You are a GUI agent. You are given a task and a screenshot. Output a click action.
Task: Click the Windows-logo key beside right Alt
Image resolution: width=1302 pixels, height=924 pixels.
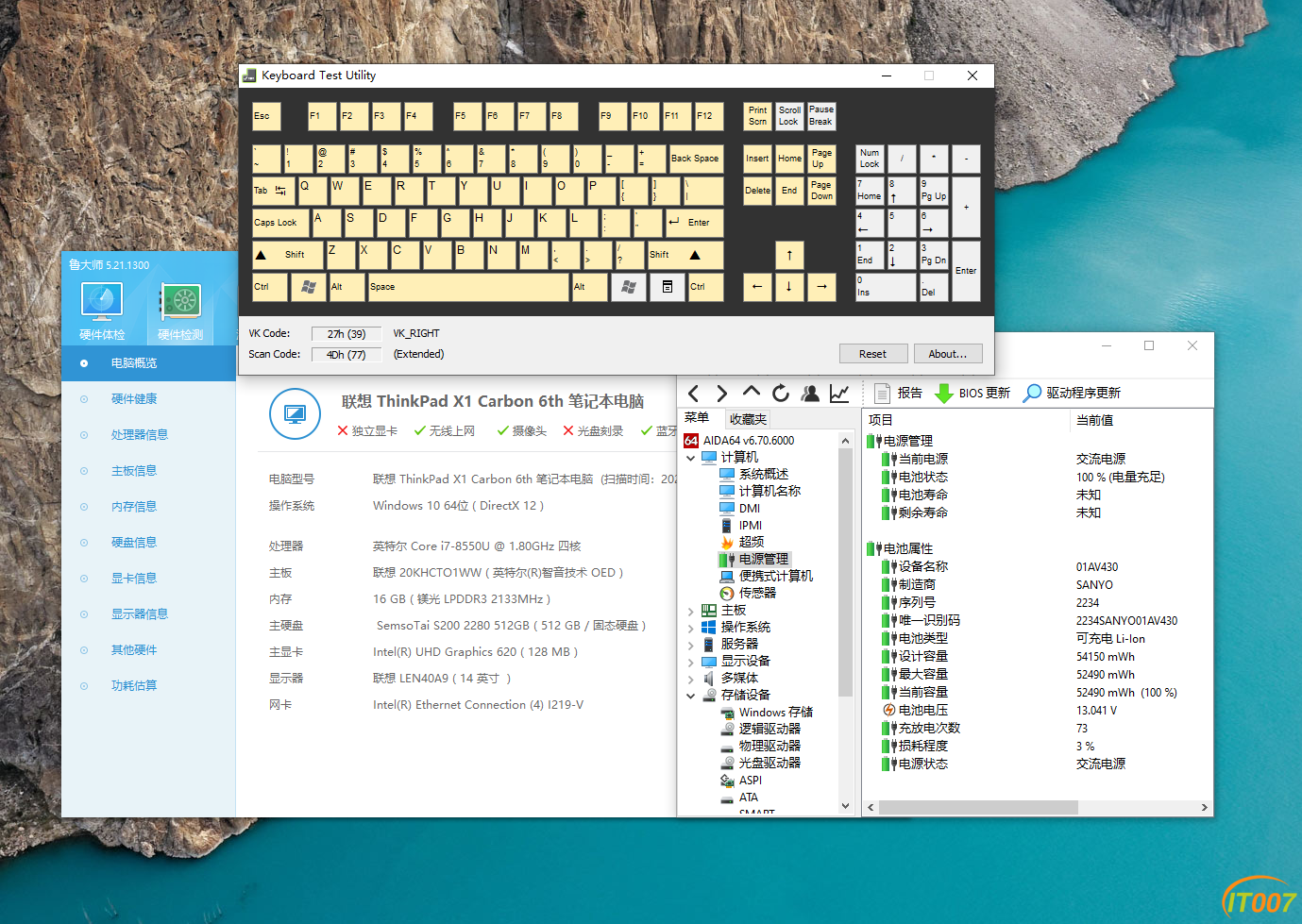click(629, 287)
